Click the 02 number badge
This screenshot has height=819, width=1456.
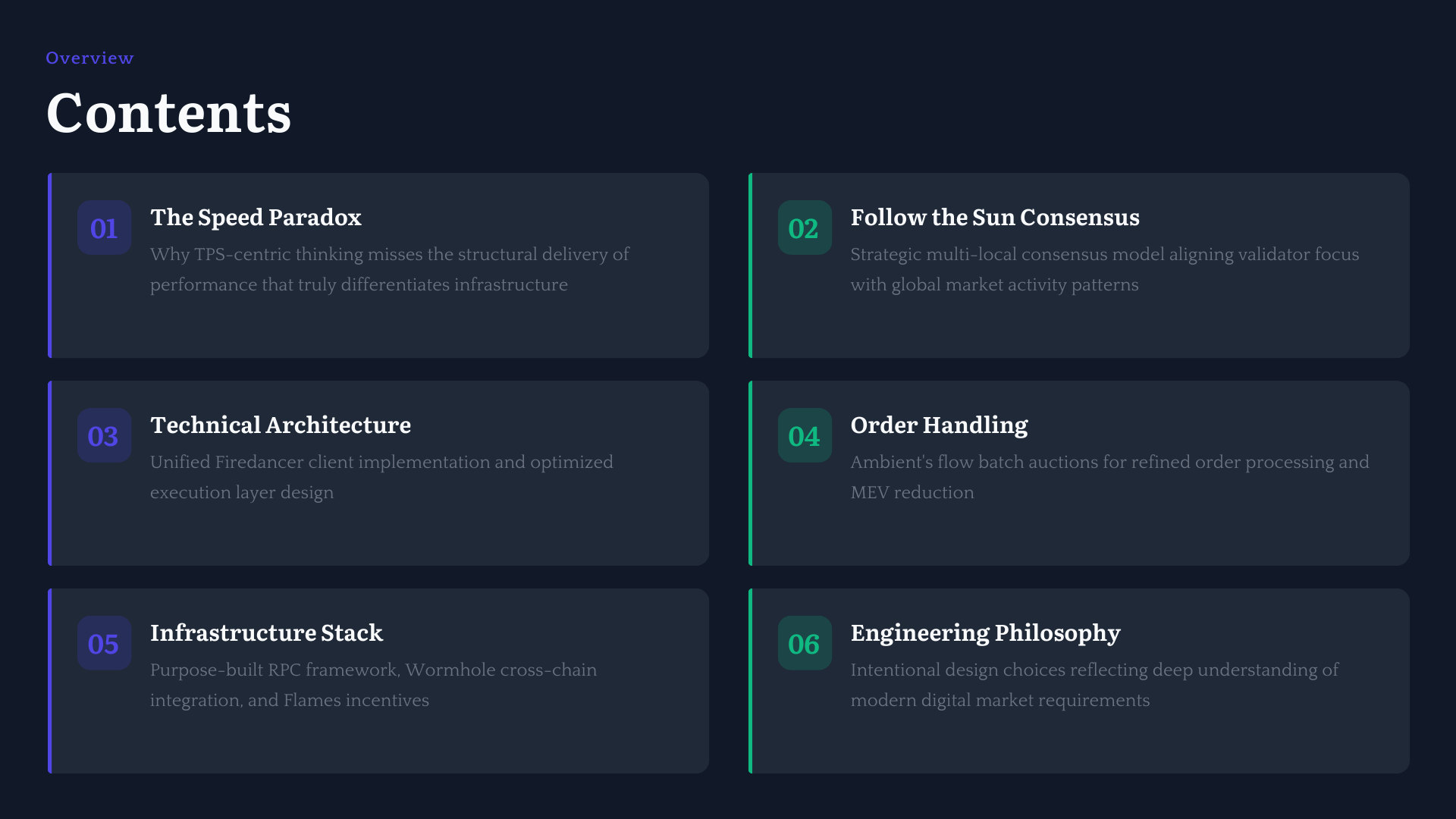[804, 227]
